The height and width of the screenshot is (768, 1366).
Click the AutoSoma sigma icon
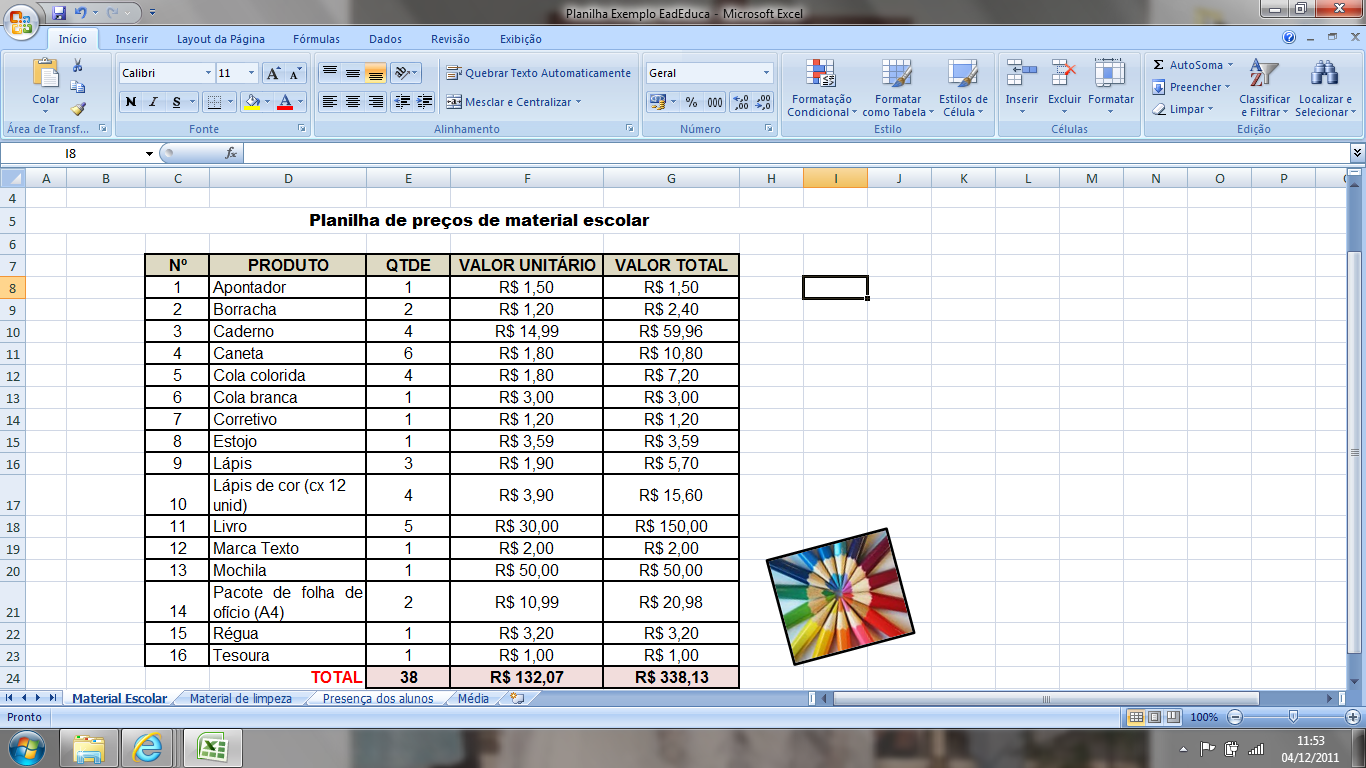click(1160, 64)
